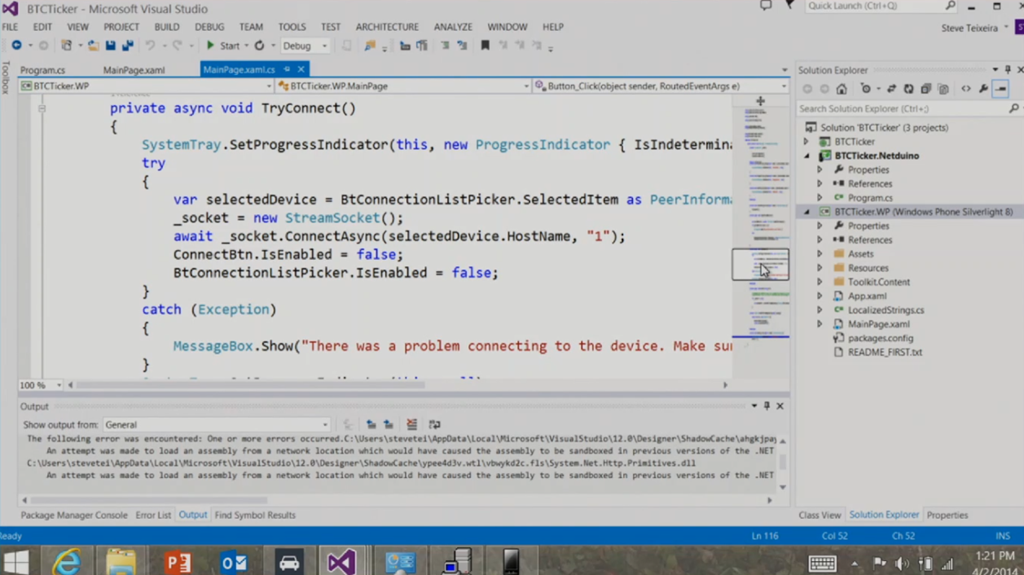Open the Debug configuration dropdown
Image resolution: width=1024 pixels, height=575 pixels.
pyautogui.click(x=305, y=46)
